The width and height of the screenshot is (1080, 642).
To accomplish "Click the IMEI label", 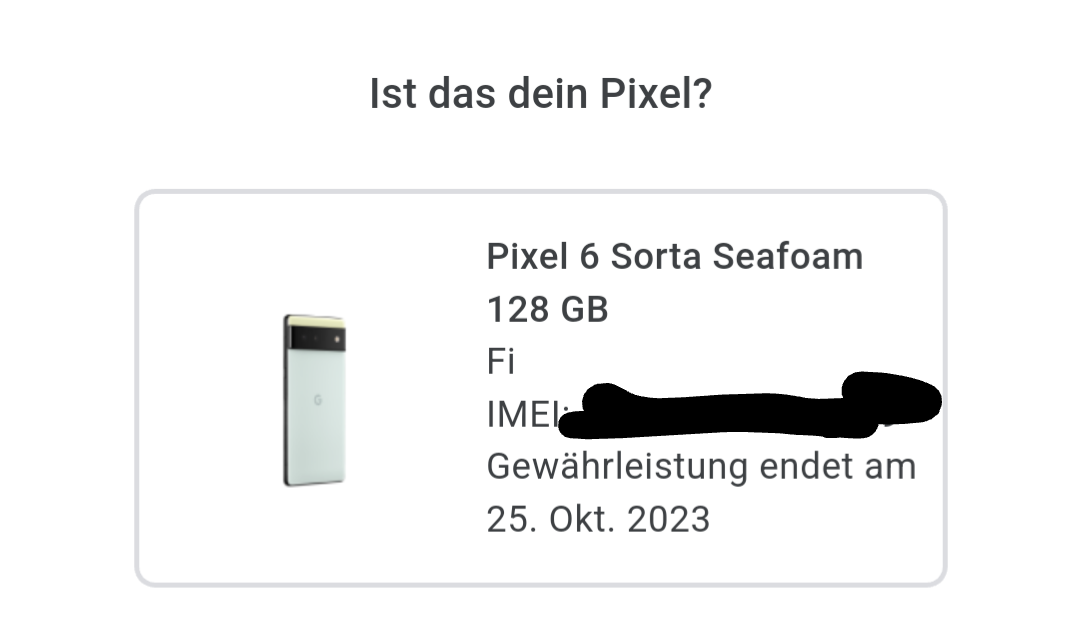I will pyautogui.click(x=525, y=415).
